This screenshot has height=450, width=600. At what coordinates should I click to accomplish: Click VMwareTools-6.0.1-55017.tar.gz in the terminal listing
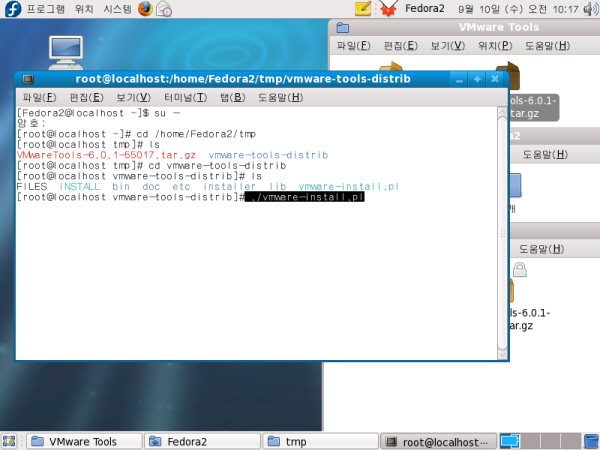(x=106, y=155)
